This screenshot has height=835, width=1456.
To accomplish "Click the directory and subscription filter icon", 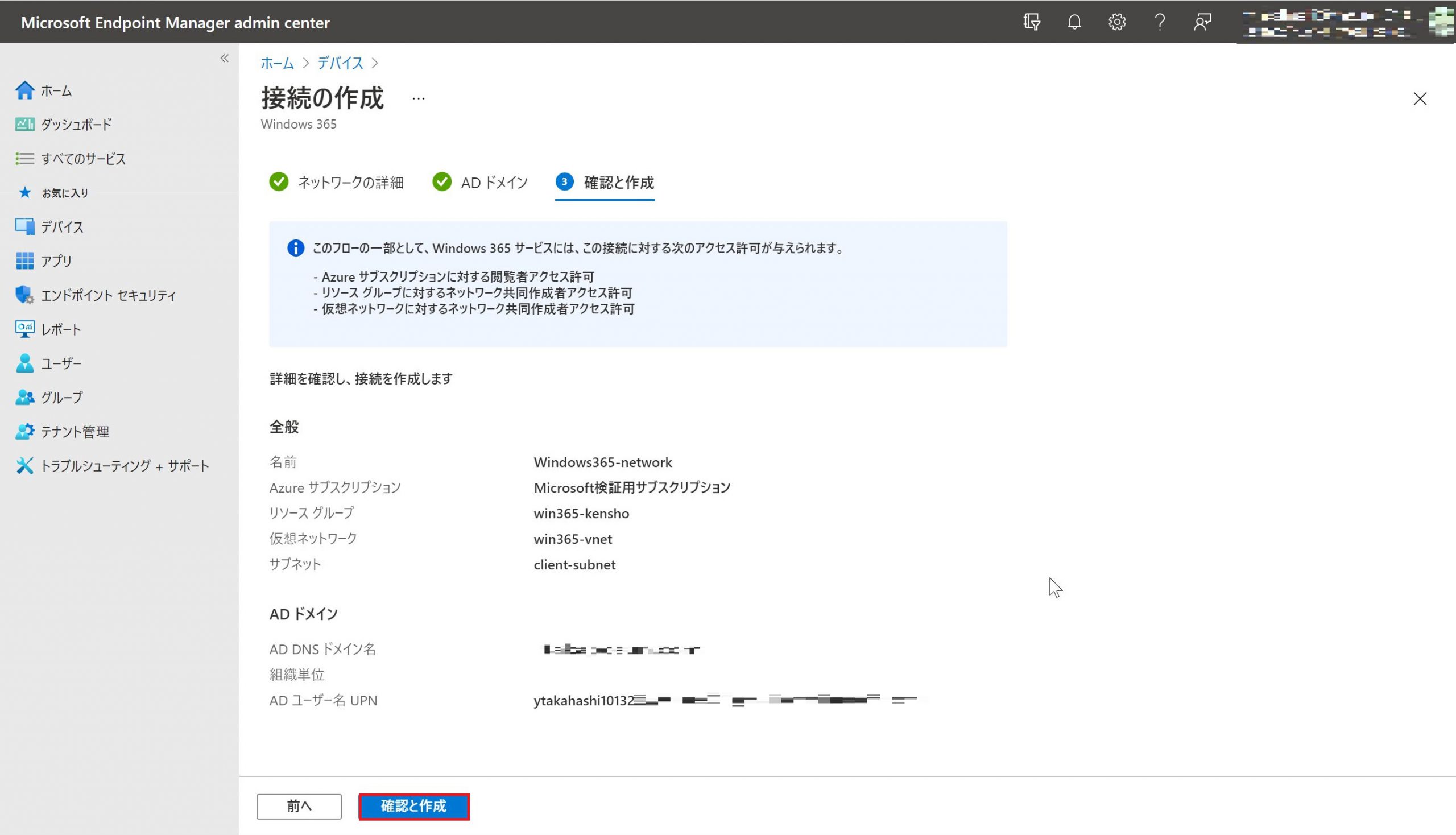I will click(x=1032, y=22).
